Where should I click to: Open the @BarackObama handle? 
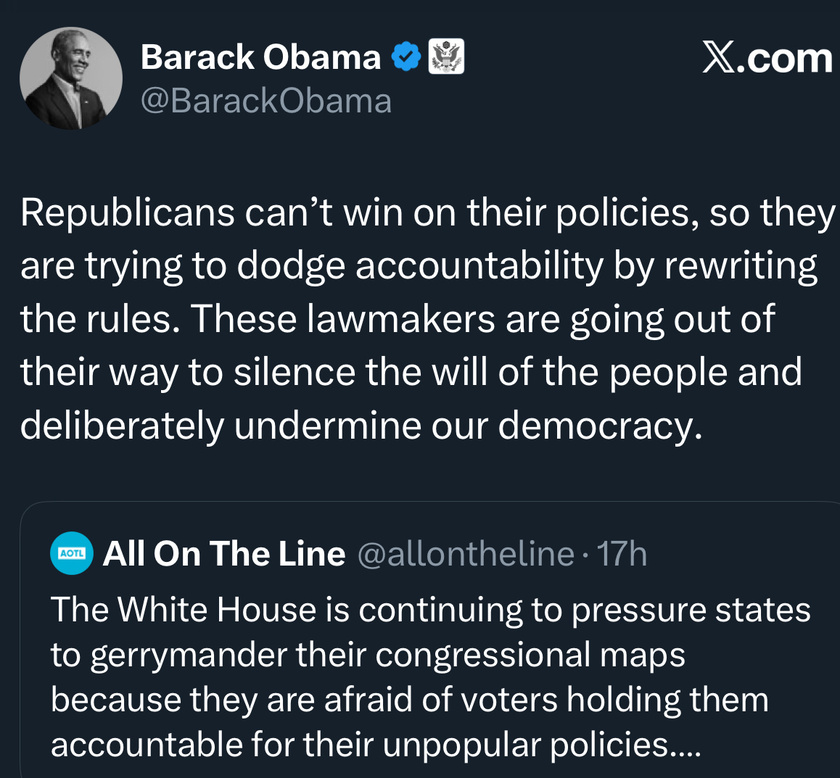266,101
